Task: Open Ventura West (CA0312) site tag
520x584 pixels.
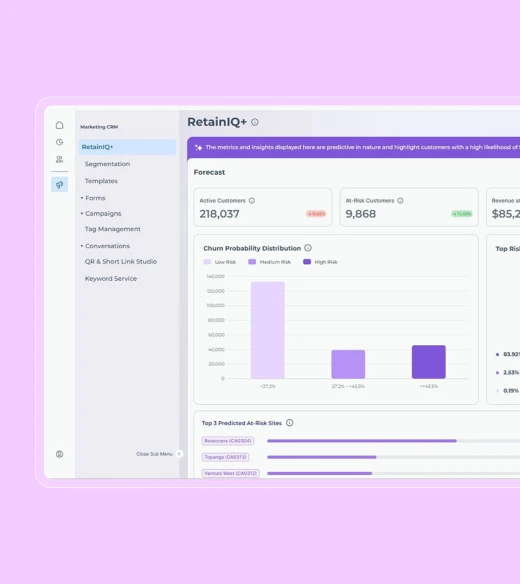Action: click(231, 473)
